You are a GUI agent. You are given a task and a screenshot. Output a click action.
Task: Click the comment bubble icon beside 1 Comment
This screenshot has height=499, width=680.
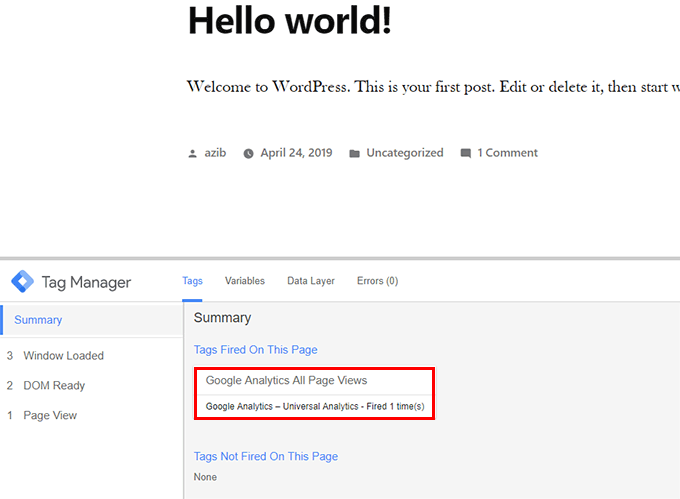click(x=466, y=153)
